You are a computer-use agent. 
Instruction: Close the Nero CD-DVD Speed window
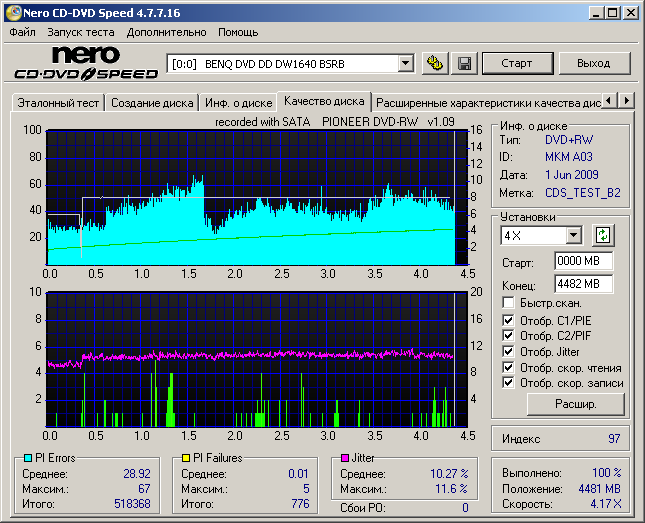pos(631,13)
